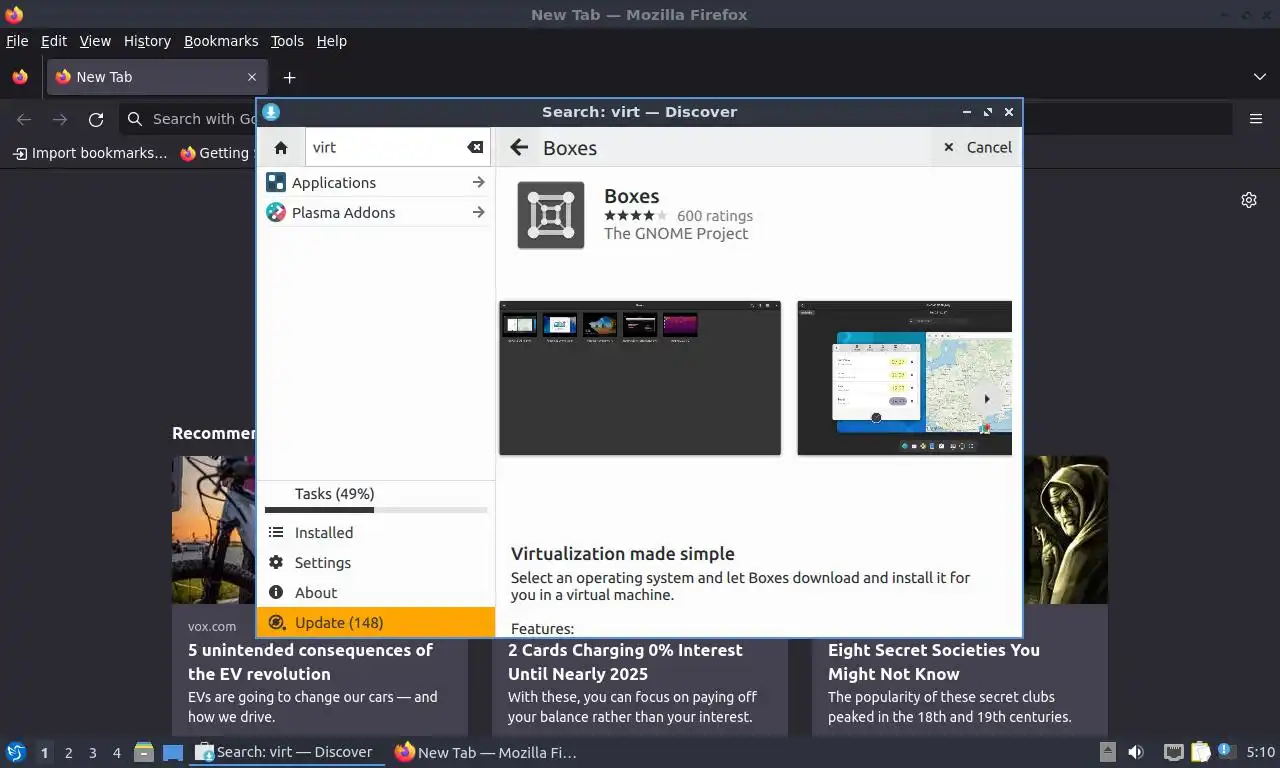Viewport: 1280px width, 768px height.
Task: Open Firefox hamburger menu
Action: click(x=1256, y=119)
